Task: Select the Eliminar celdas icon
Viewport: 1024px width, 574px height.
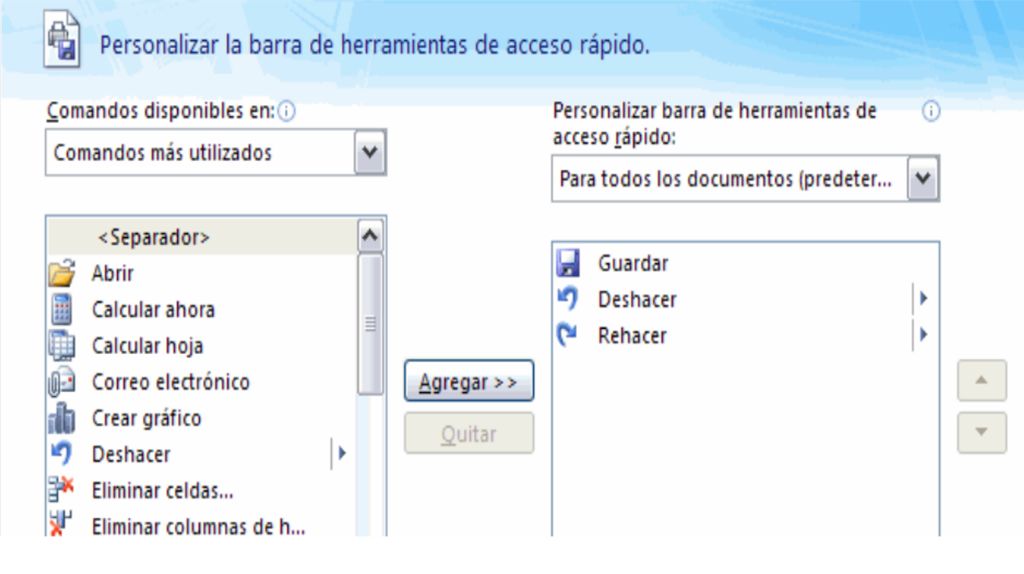Action: pos(62,490)
